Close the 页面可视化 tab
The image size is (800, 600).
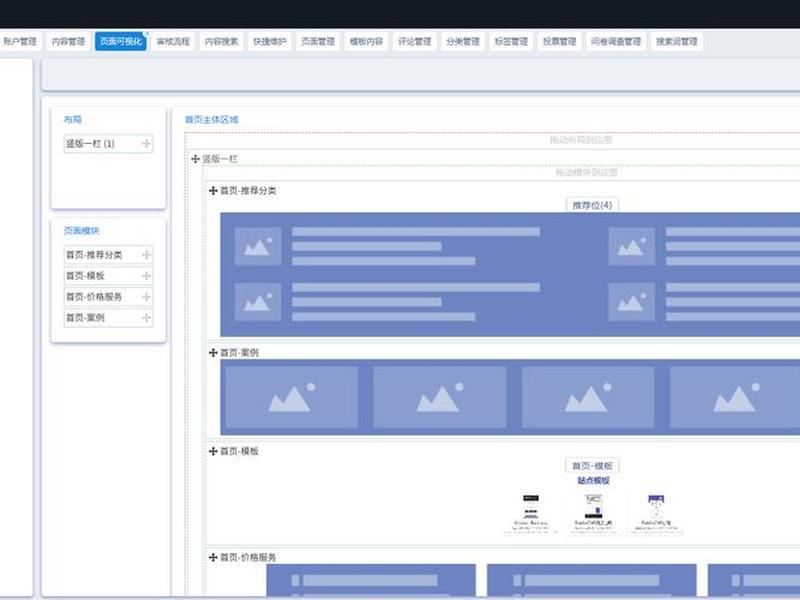pos(147,34)
